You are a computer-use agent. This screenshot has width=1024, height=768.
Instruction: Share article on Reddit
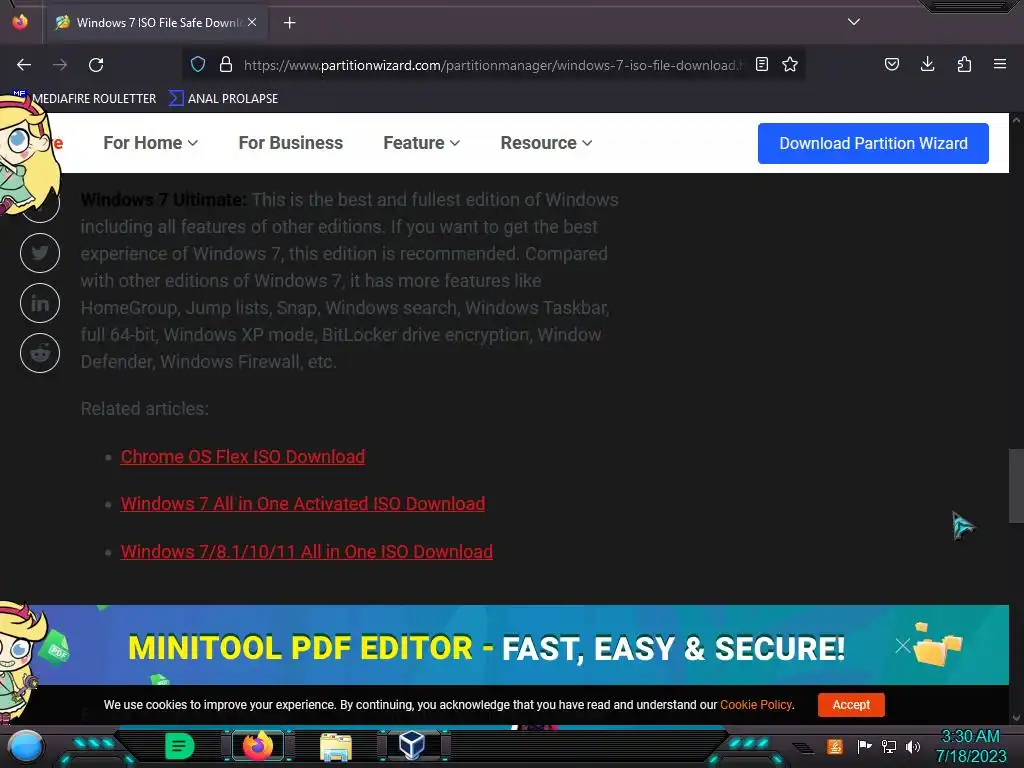tap(40, 353)
